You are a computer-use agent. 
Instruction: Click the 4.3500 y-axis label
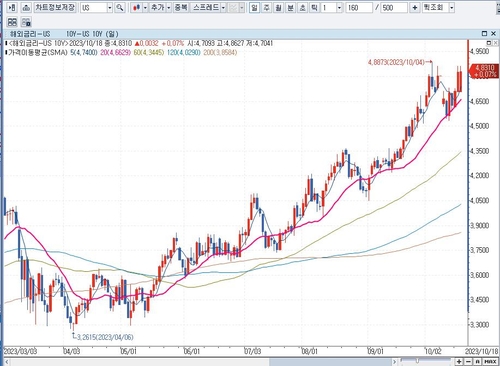coord(480,151)
